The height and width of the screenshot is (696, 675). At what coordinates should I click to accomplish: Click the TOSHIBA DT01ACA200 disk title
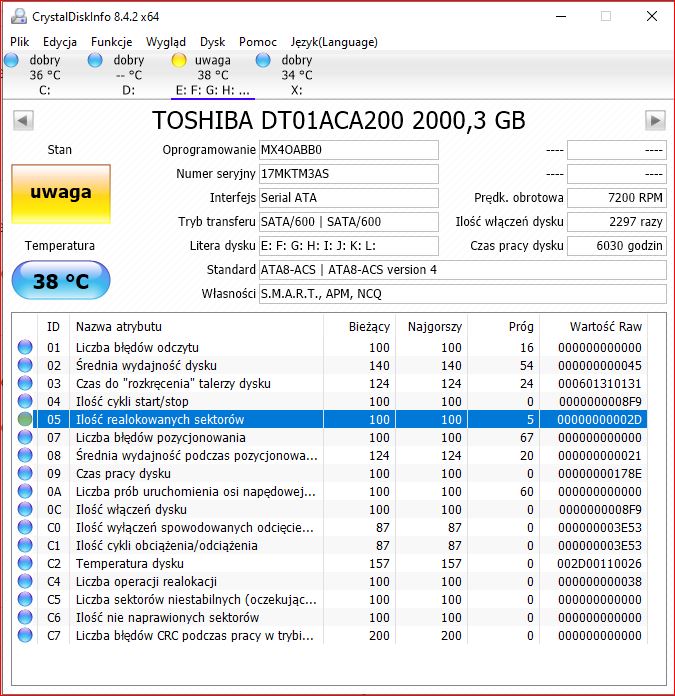pos(339,120)
